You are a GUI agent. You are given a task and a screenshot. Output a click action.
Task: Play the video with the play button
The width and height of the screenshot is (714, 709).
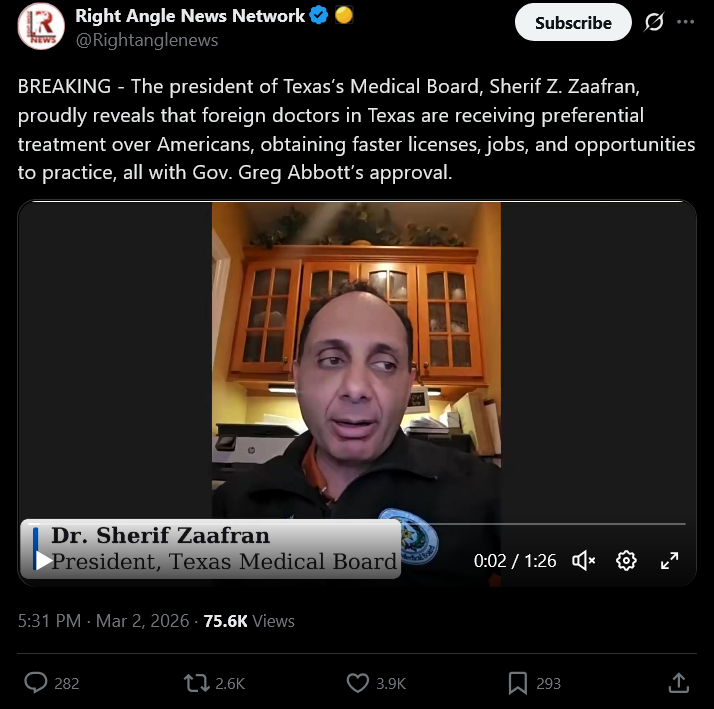click(x=44, y=561)
